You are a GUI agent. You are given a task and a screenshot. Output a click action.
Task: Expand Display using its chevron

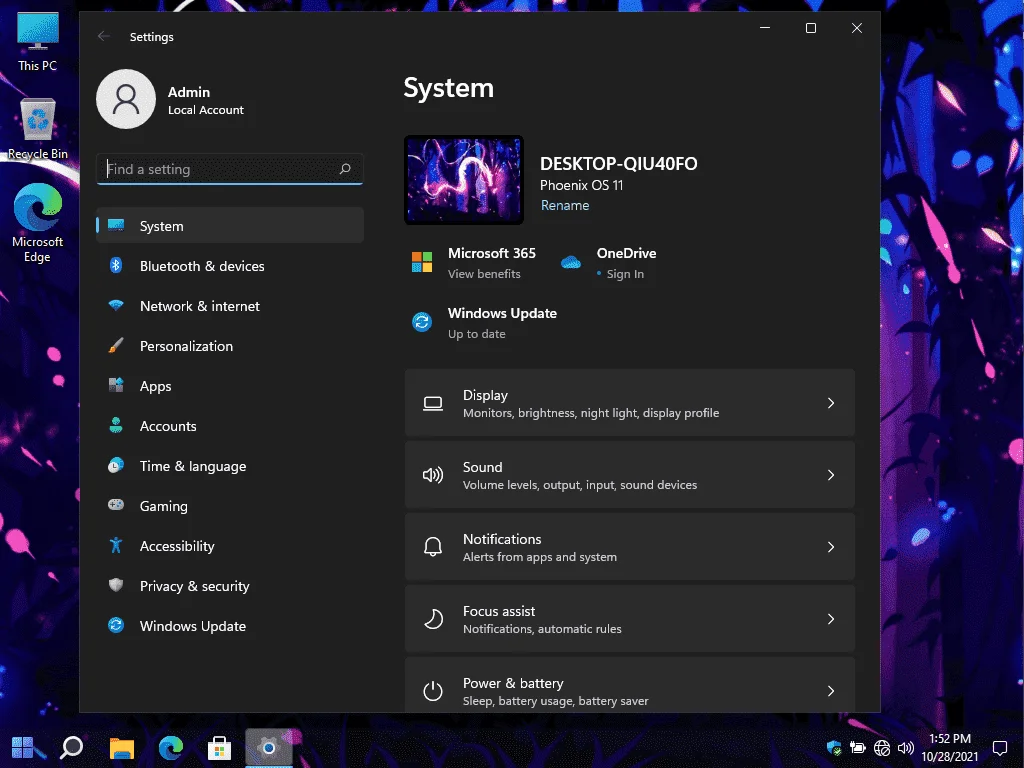[831, 403]
